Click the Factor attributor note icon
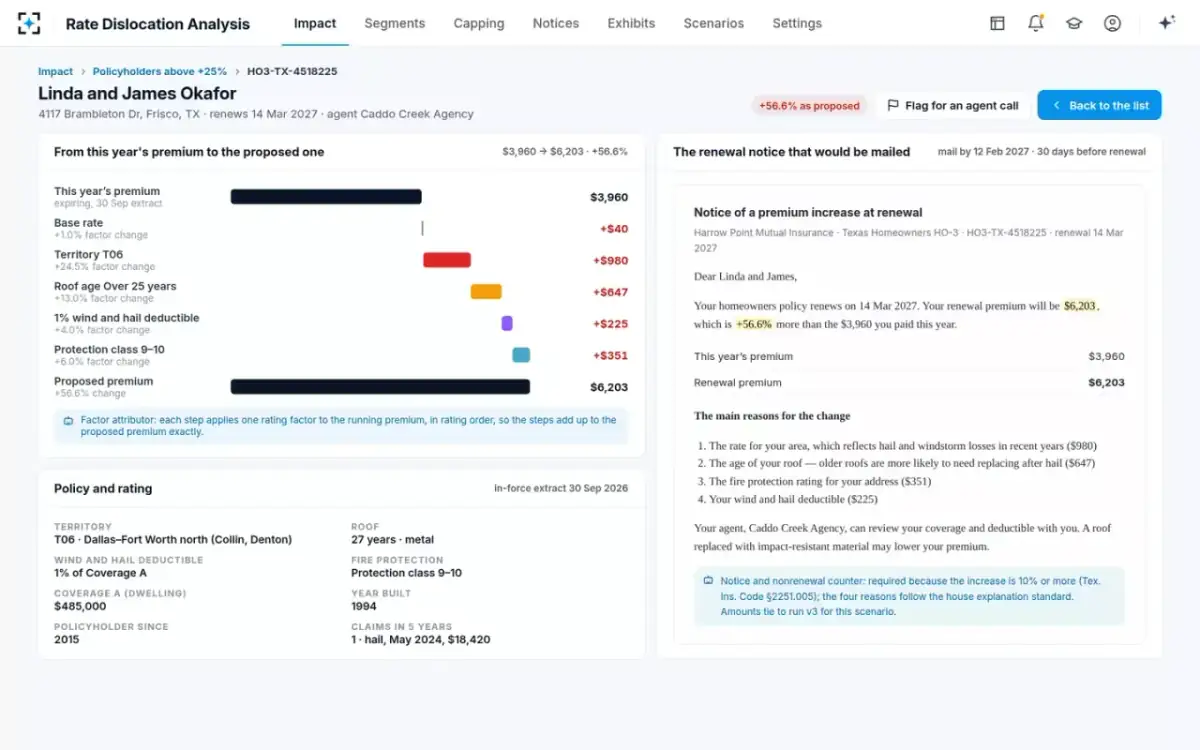The width and height of the screenshot is (1200, 750). [x=68, y=421]
